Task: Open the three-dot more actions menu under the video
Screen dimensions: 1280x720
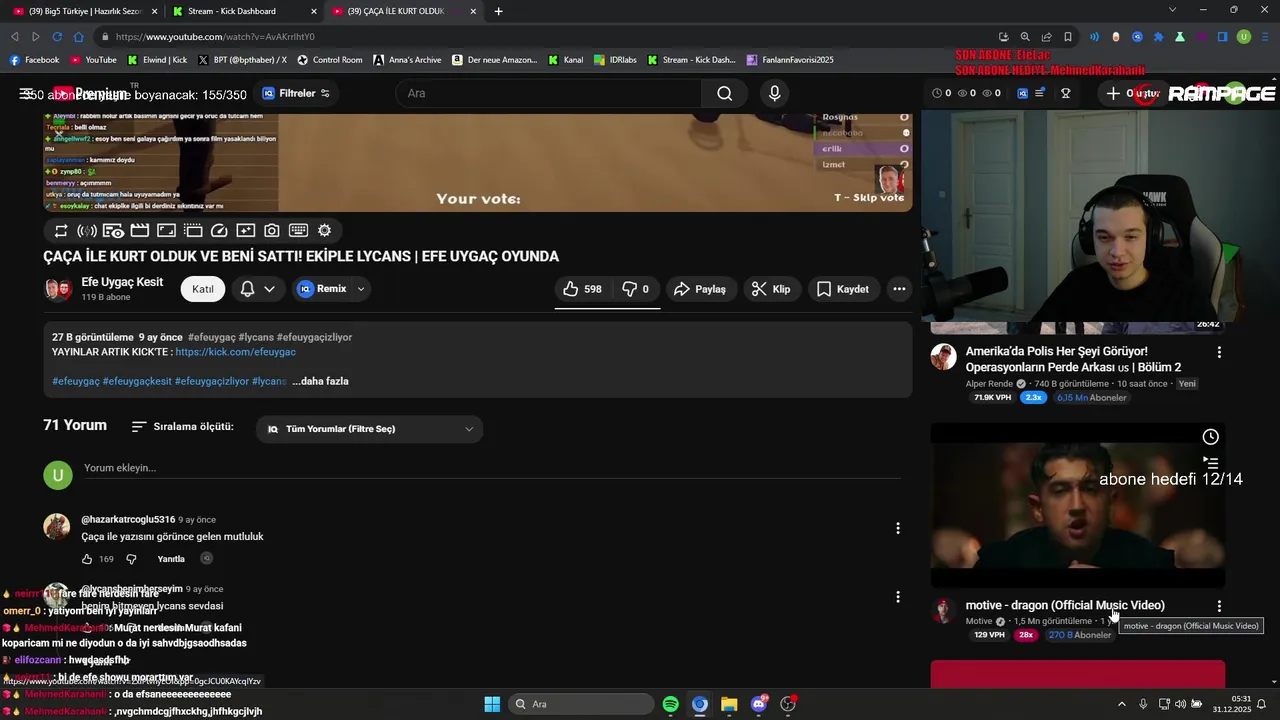Action: [899, 289]
